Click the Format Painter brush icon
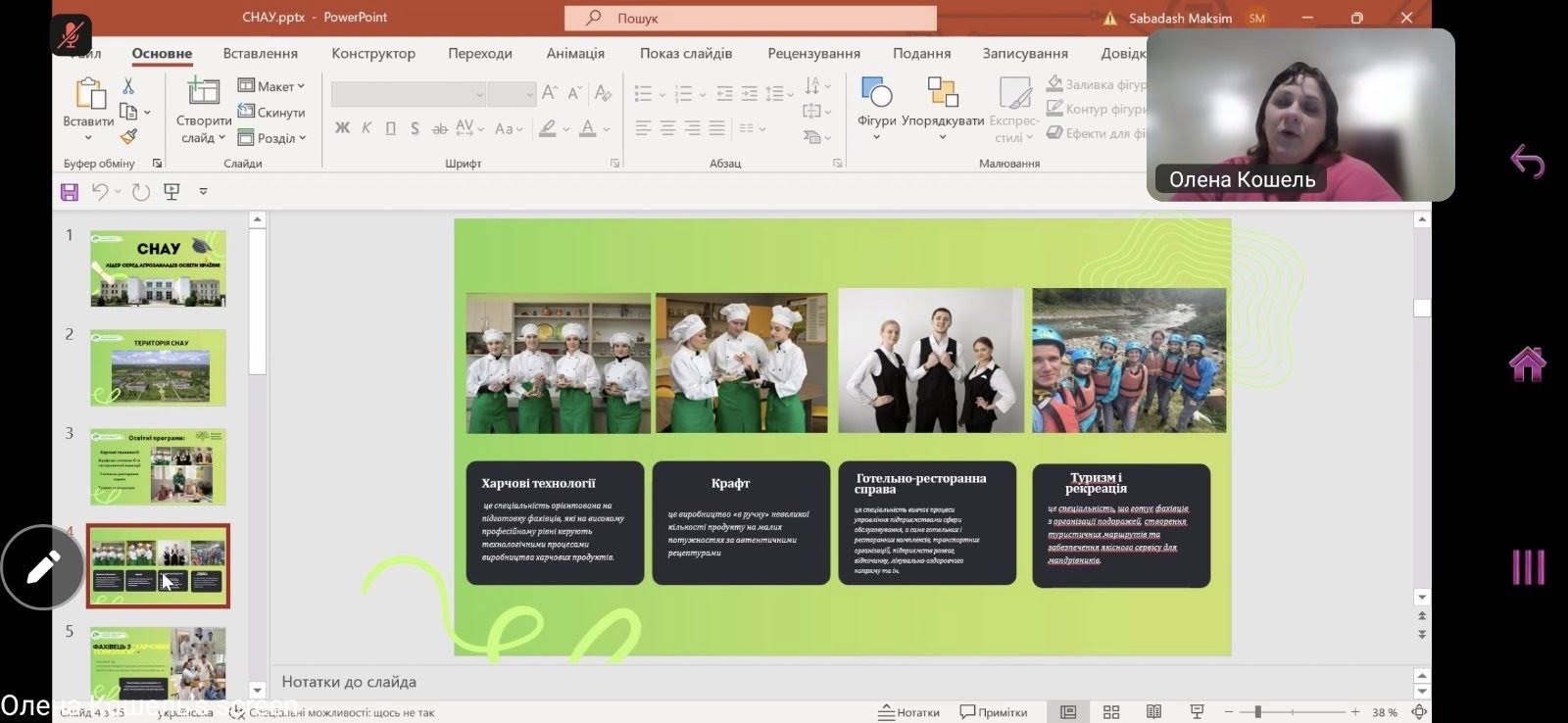This screenshot has height=723, width=1568. click(128, 137)
